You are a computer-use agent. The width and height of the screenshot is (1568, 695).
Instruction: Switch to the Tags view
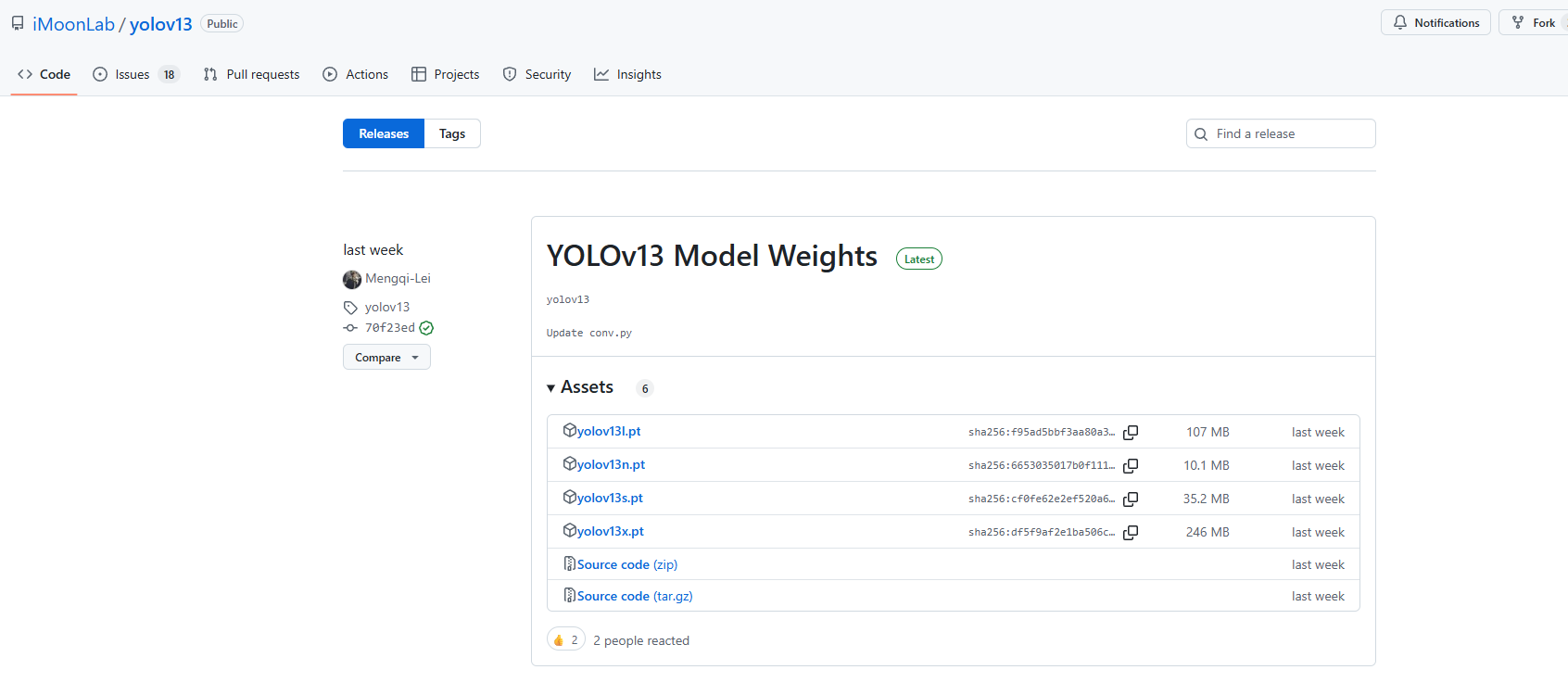452,133
